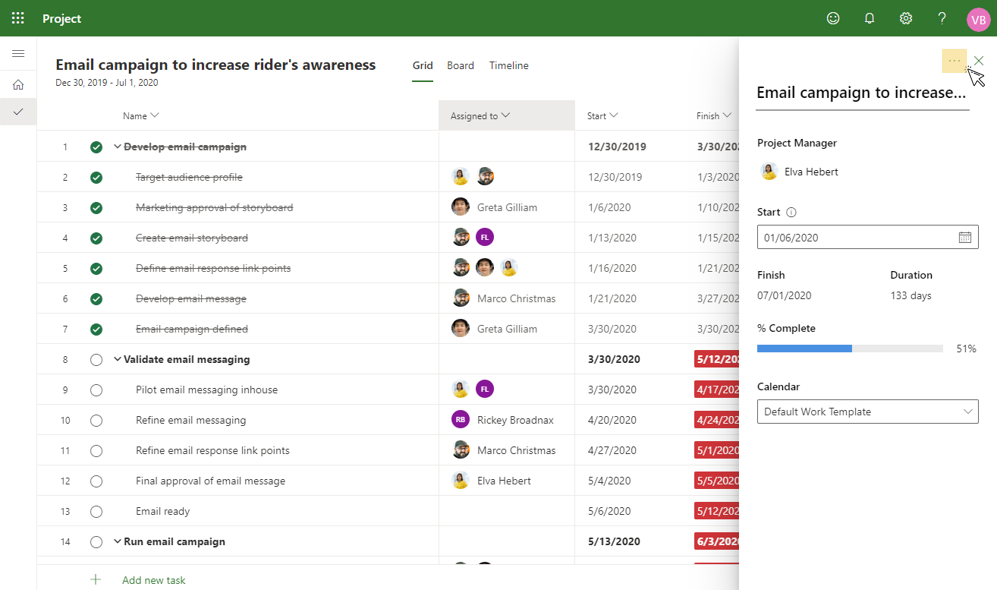Open the Calendar Default Work Template dropdown
The image size is (999, 590).
coord(868,412)
